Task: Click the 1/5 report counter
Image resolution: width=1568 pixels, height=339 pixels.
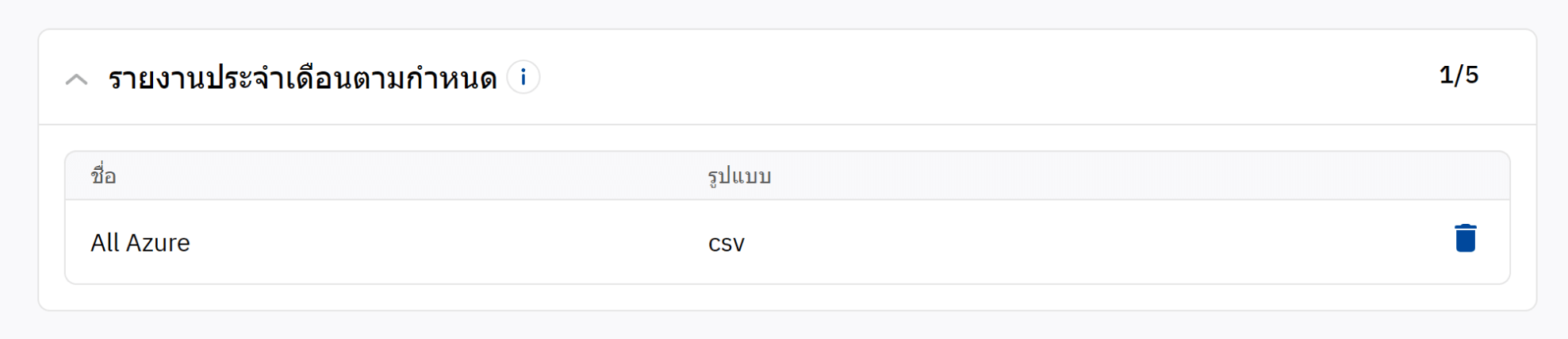Action: point(1459,75)
